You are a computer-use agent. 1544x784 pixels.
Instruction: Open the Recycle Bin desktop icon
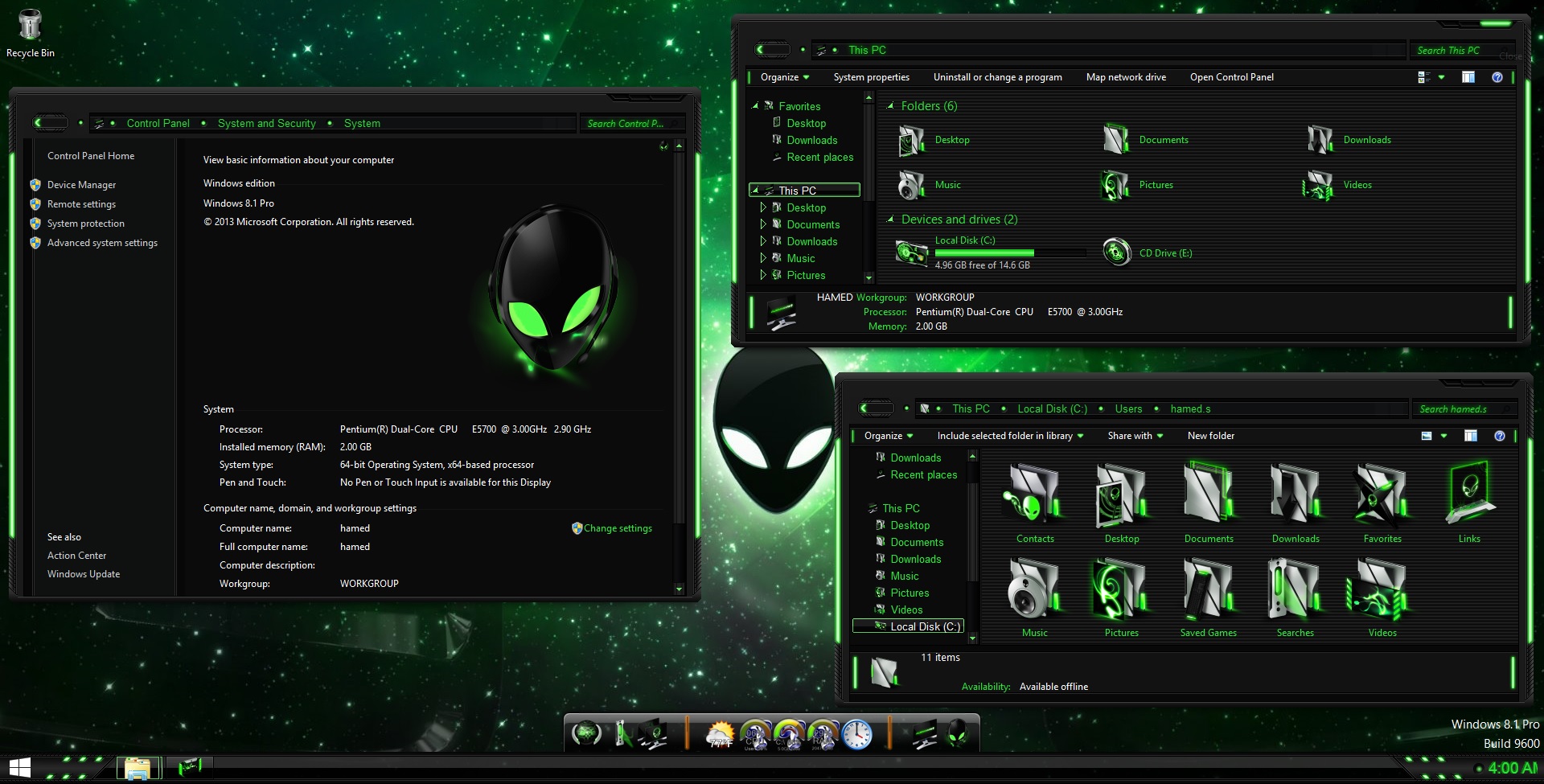point(30,27)
